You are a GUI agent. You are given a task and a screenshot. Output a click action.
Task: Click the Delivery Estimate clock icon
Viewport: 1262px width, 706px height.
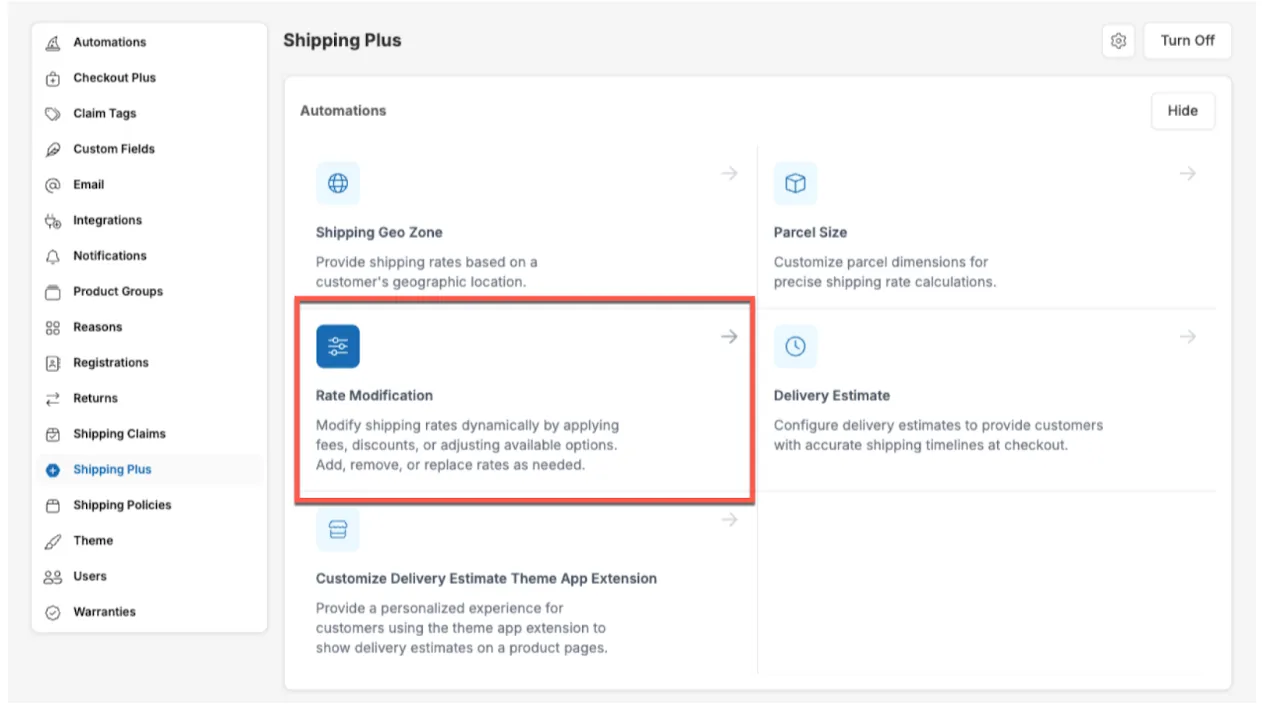[795, 347]
